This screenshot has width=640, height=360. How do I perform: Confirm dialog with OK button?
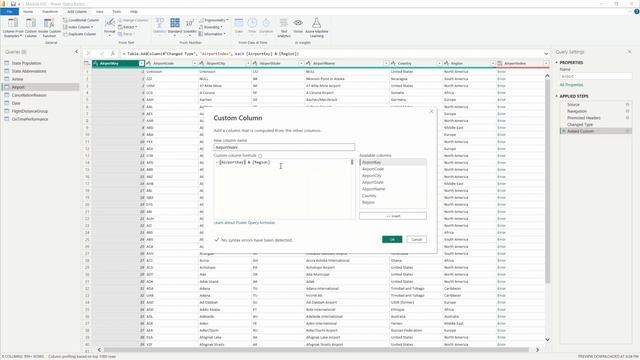392,239
